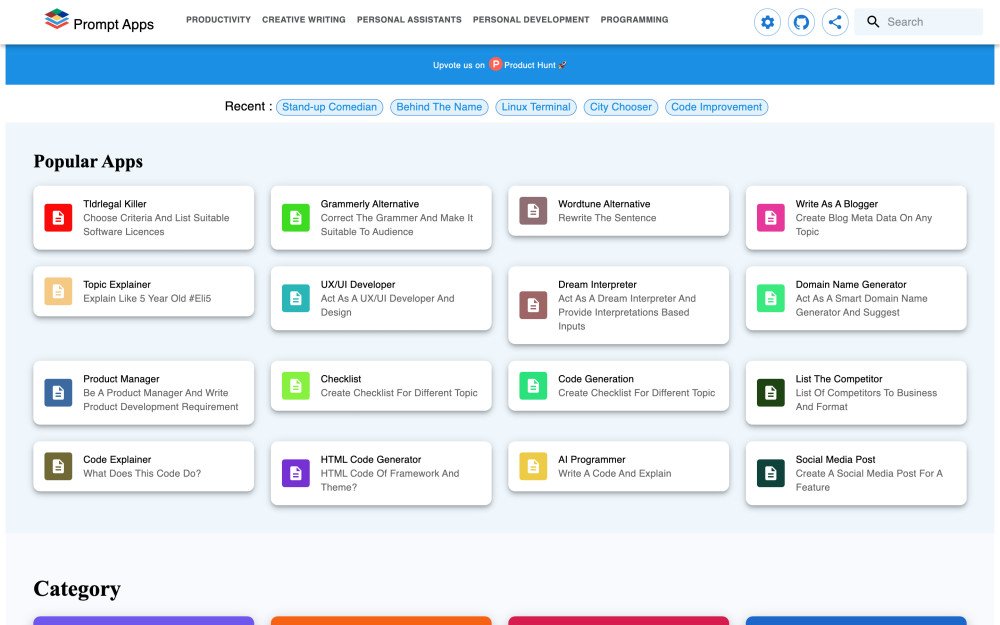
Task: Open the Dream Interpreter app card
Action: (618, 305)
